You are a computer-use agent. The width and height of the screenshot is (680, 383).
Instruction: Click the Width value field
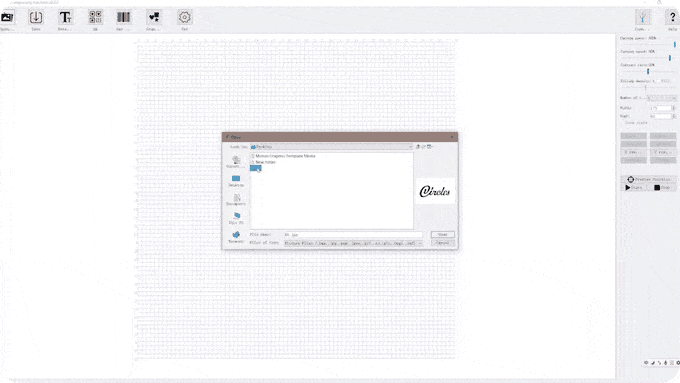[660, 108]
